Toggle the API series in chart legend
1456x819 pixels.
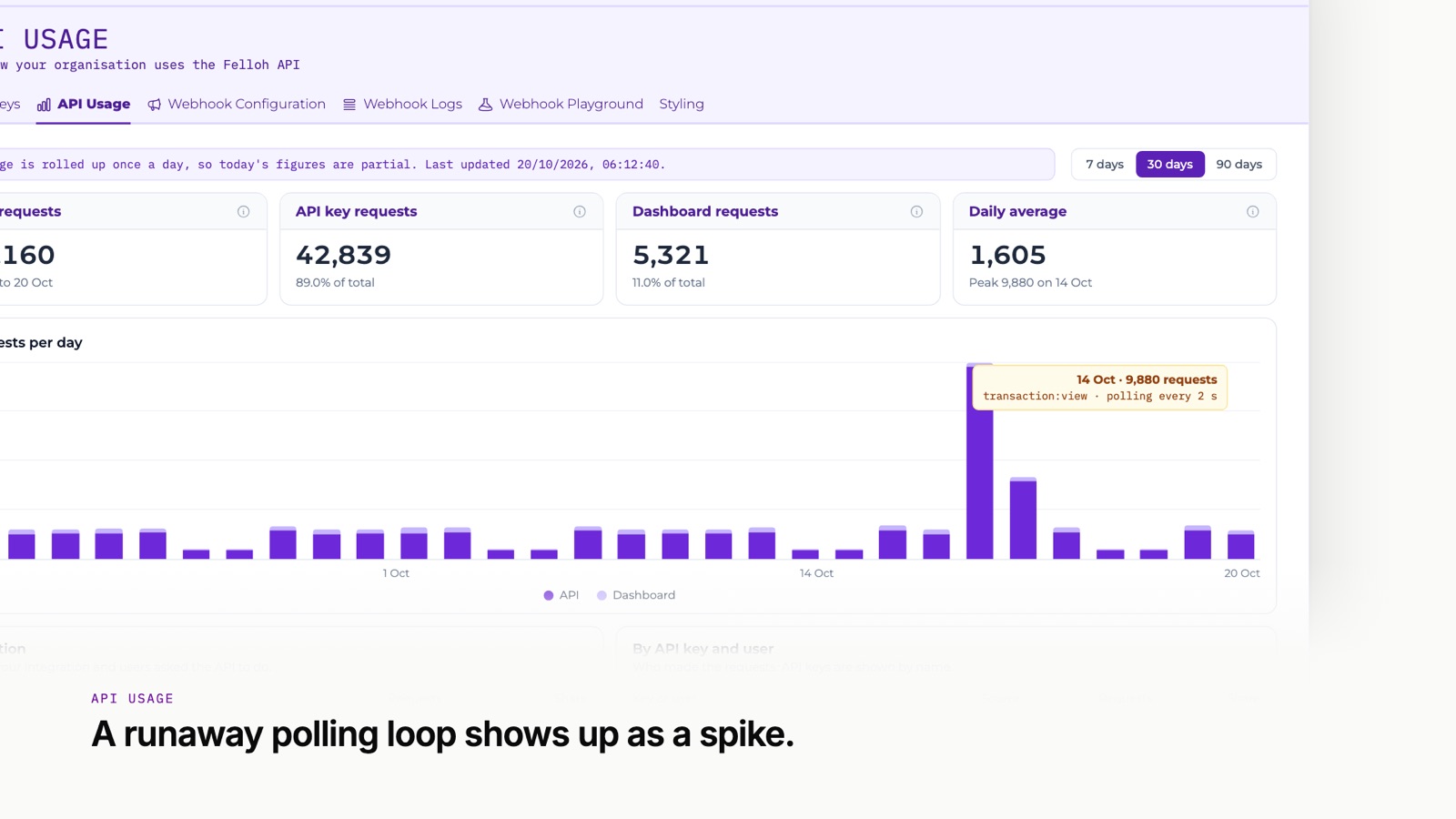(x=561, y=595)
